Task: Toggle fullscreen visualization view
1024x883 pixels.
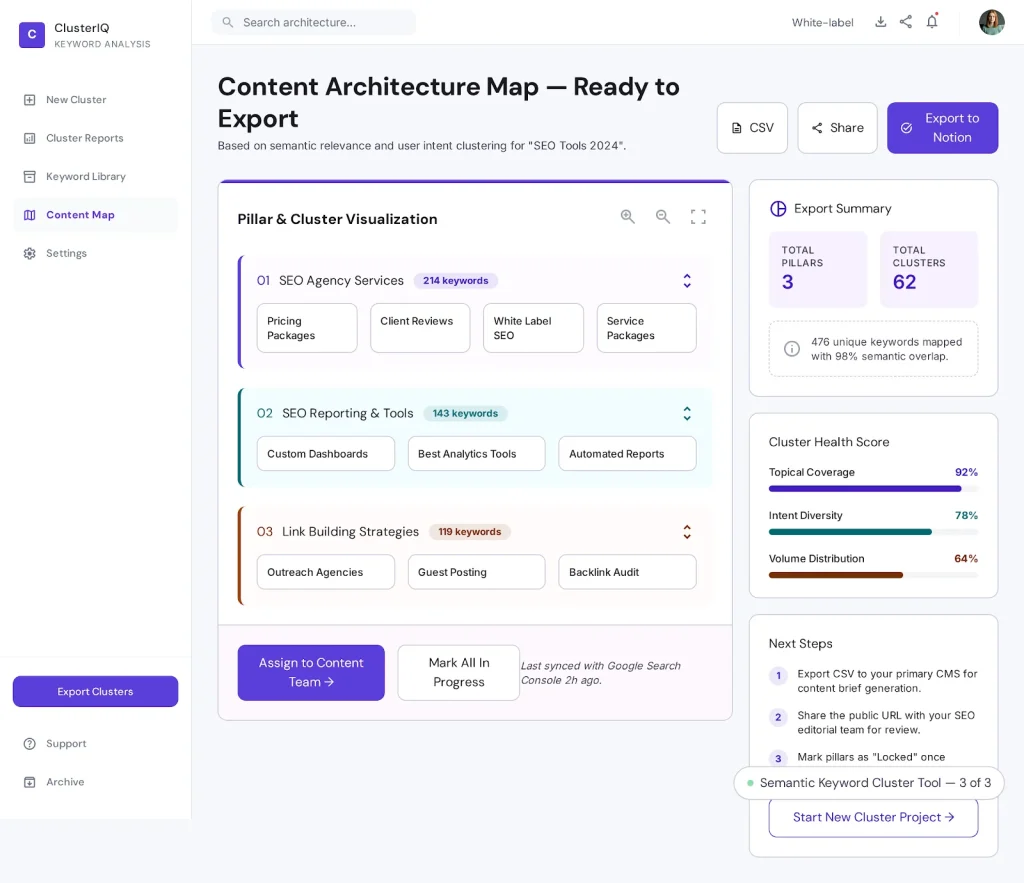Action: coord(698,217)
